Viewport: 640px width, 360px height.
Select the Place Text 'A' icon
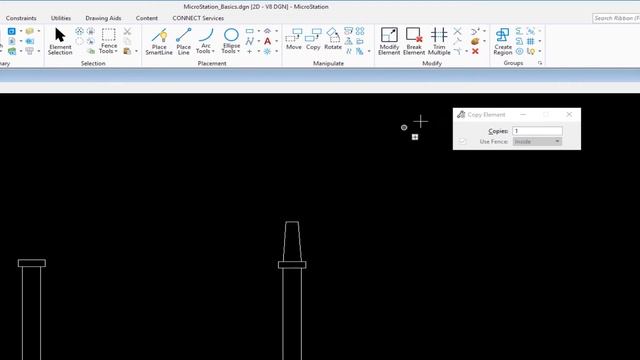267,41
